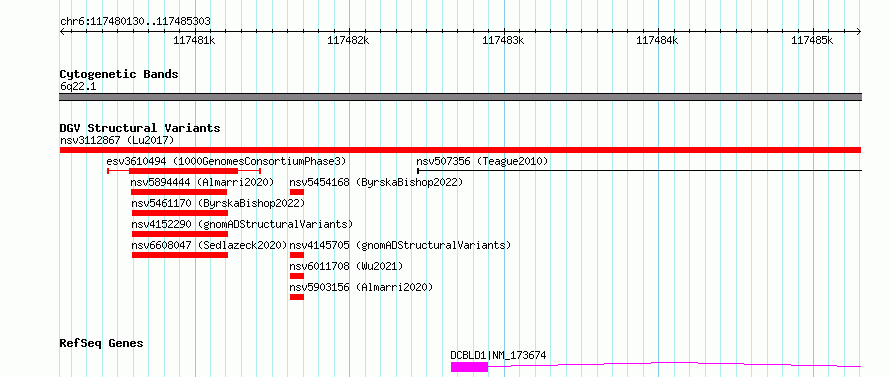Screen dimensions: 890x377
Task: Click red bar under nsv6608047
Action: [179, 255]
